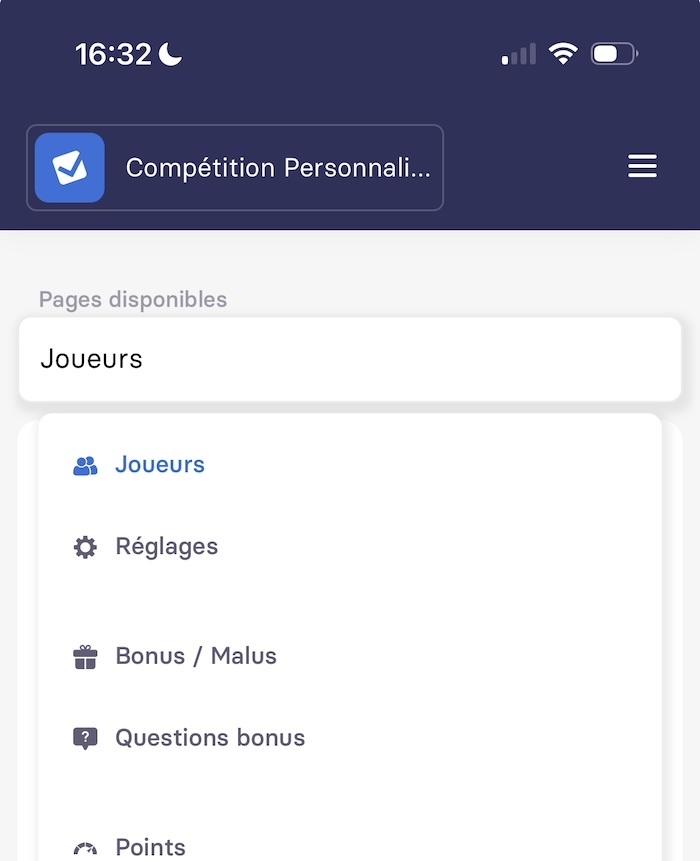Image resolution: width=700 pixels, height=861 pixels.
Task: Click the Bonus / Malus gift icon
Action: coord(85,657)
